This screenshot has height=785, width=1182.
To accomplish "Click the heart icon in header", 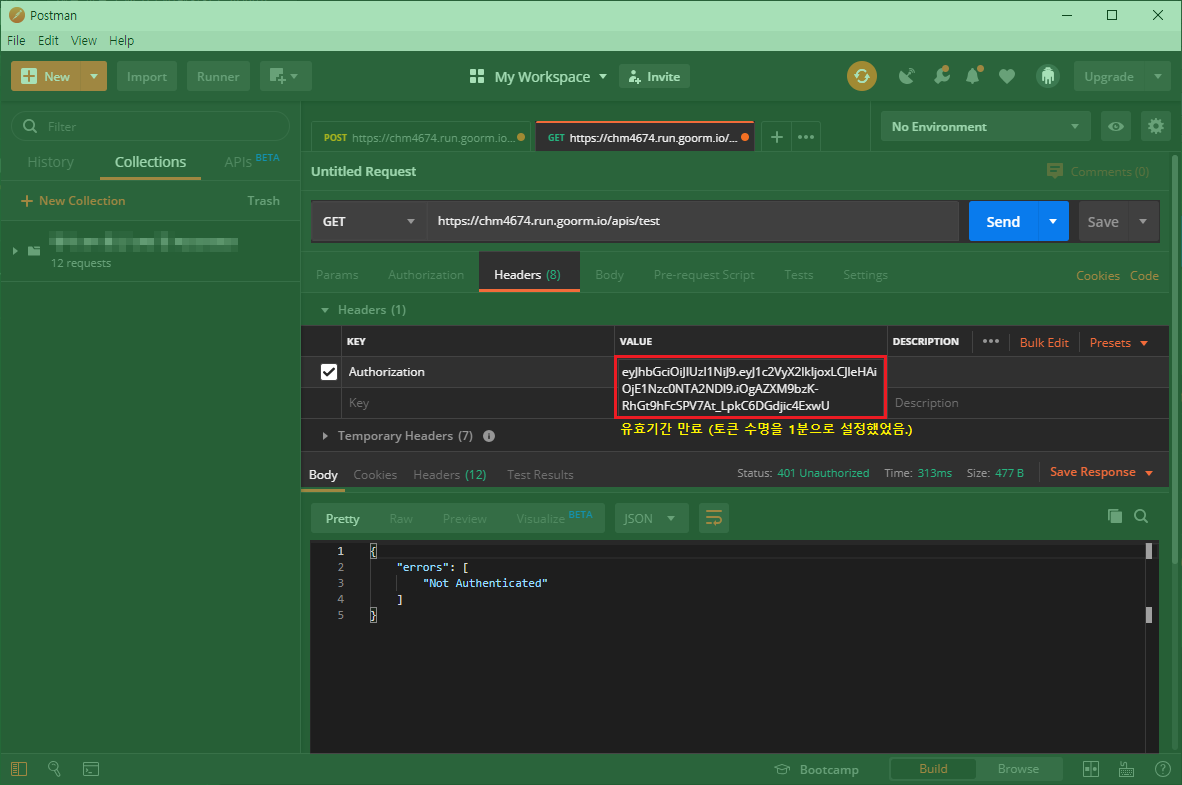I will (x=1007, y=76).
